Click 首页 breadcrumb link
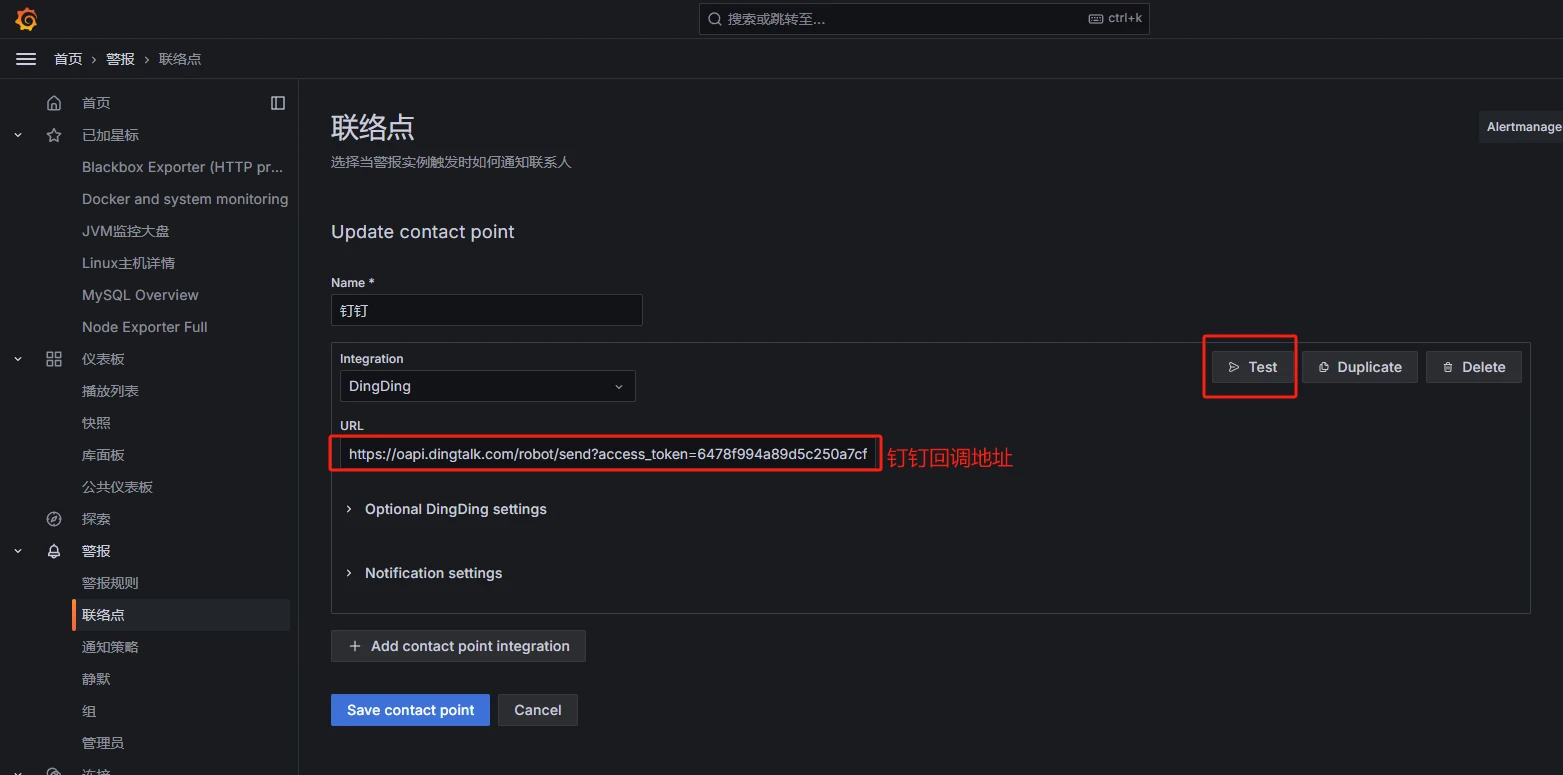Image resolution: width=1563 pixels, height=775 pixels. point(68,59)
